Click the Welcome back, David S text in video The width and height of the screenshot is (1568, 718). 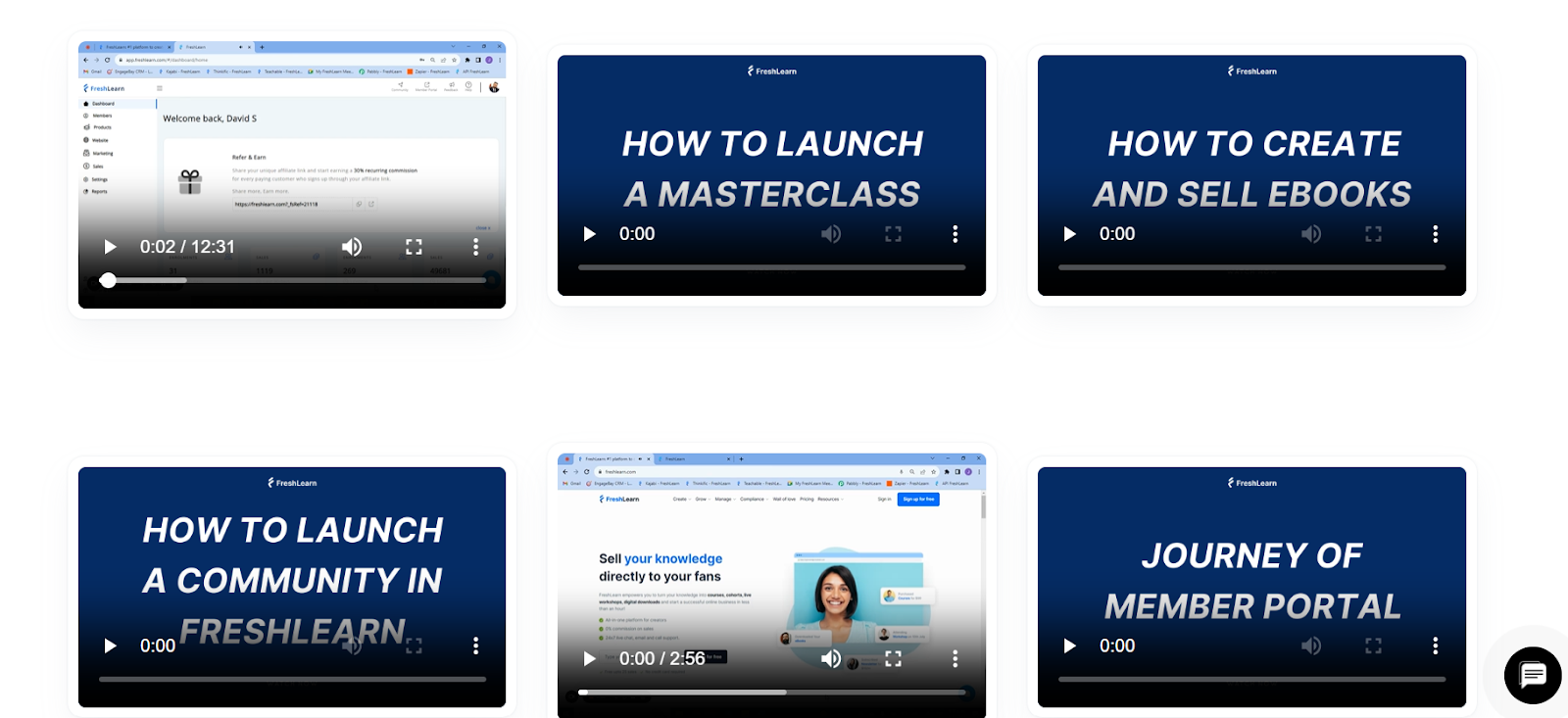(210, 119)
